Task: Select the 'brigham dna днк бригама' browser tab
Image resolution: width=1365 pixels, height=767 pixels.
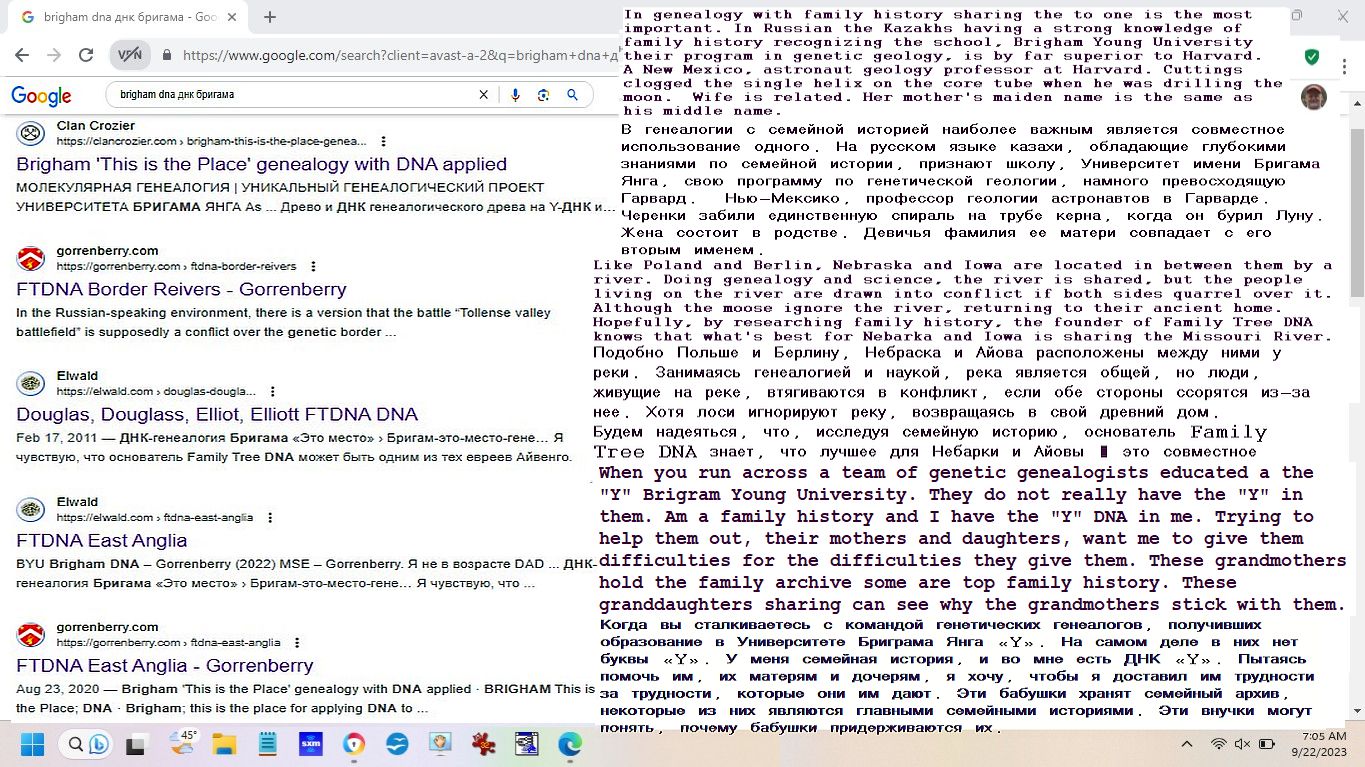Action: pyautogui.click(x=130, y=17)
